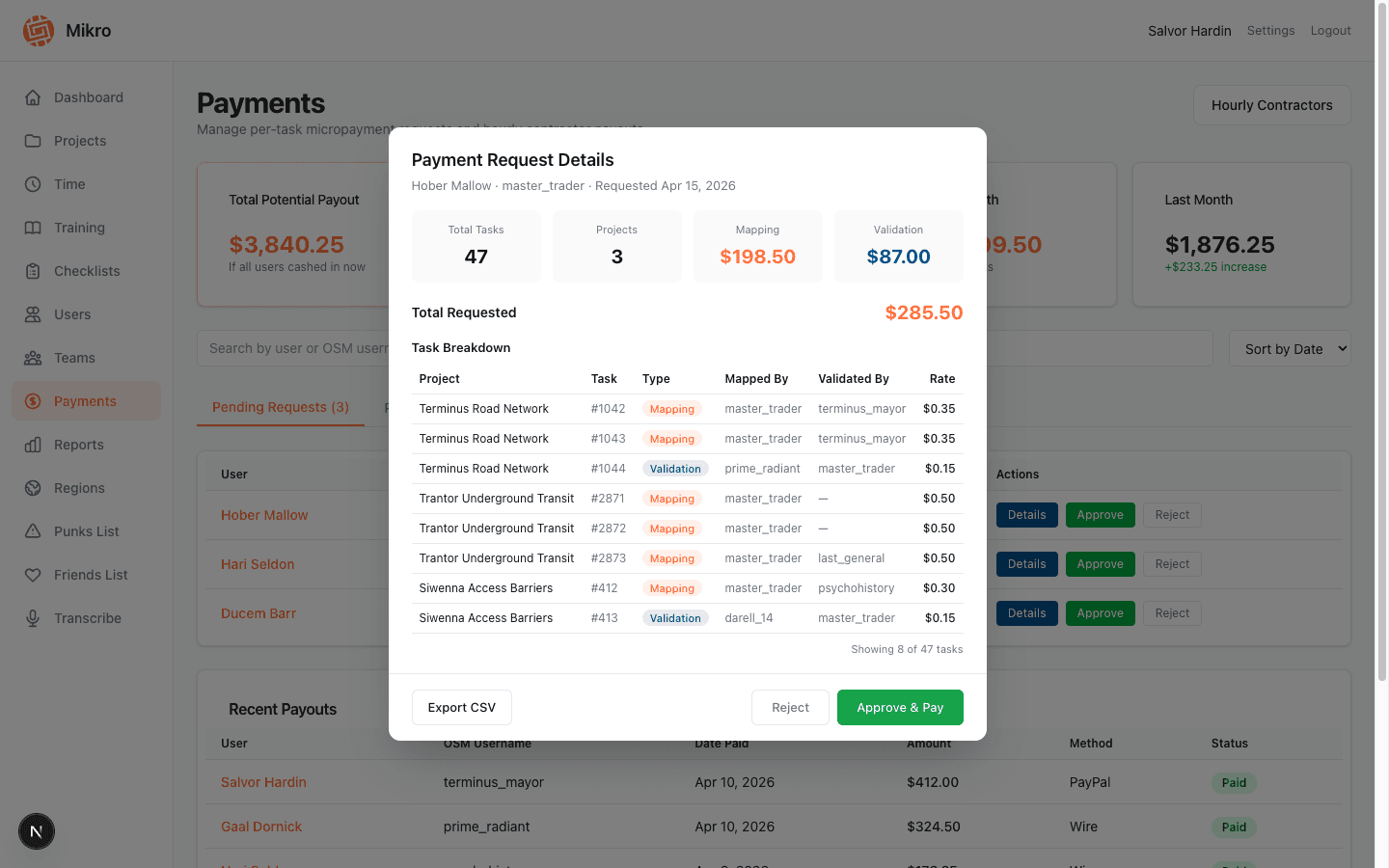Open Hari Seldon's user link

point(257,563)
